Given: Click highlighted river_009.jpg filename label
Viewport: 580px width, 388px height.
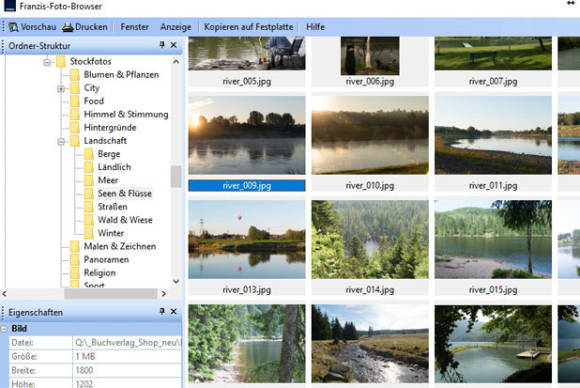Looking at the screenshot, I should tap(247, 186).
